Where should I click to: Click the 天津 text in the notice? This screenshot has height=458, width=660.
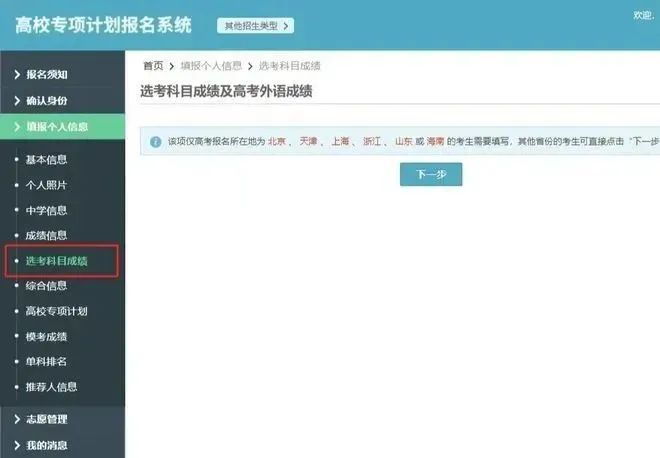click(309, 141)
